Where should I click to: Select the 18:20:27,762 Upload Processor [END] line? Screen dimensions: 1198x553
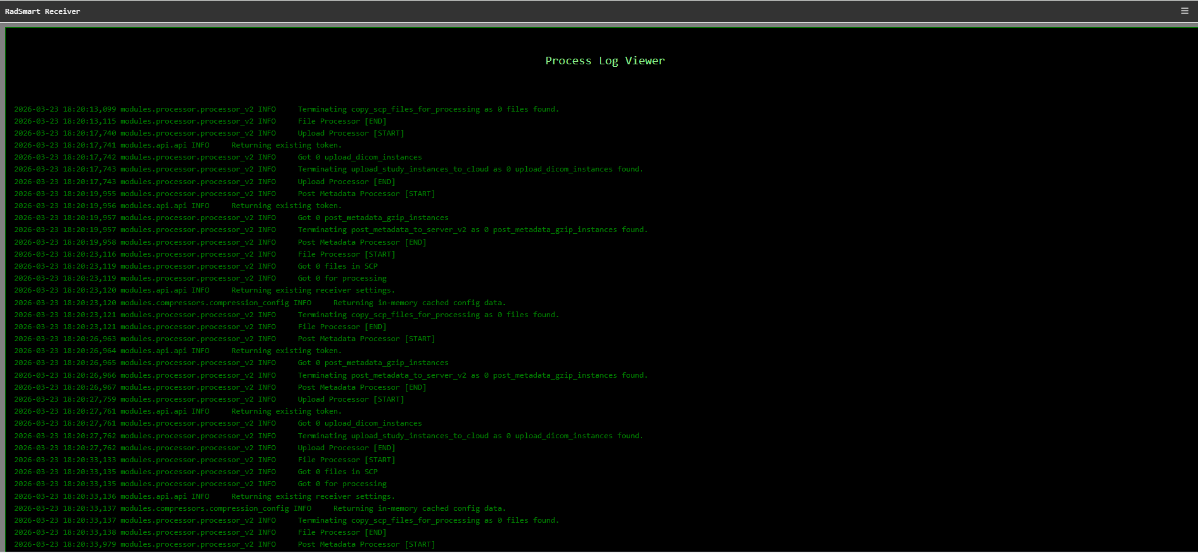pyautogui.click(x=205, y=448)
